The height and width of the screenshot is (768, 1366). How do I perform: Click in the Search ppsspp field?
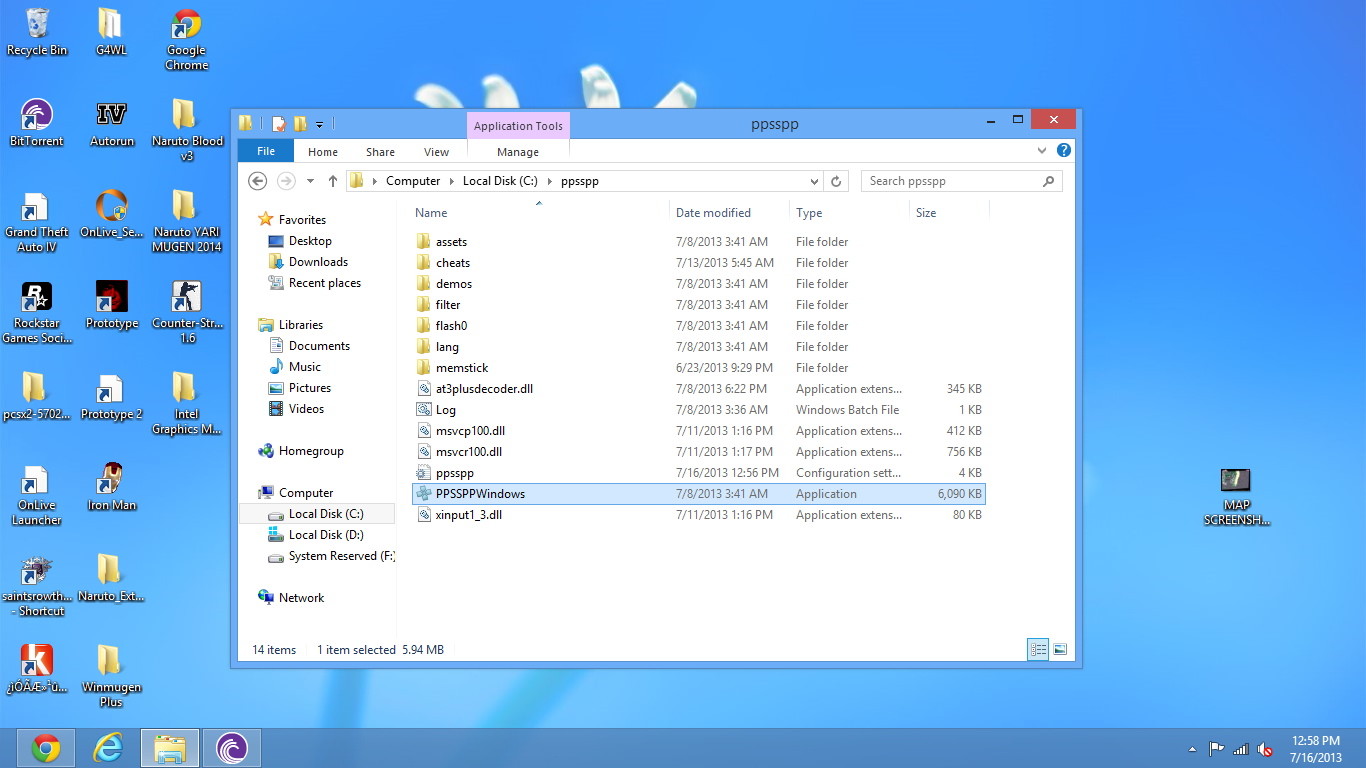(950, 181)
